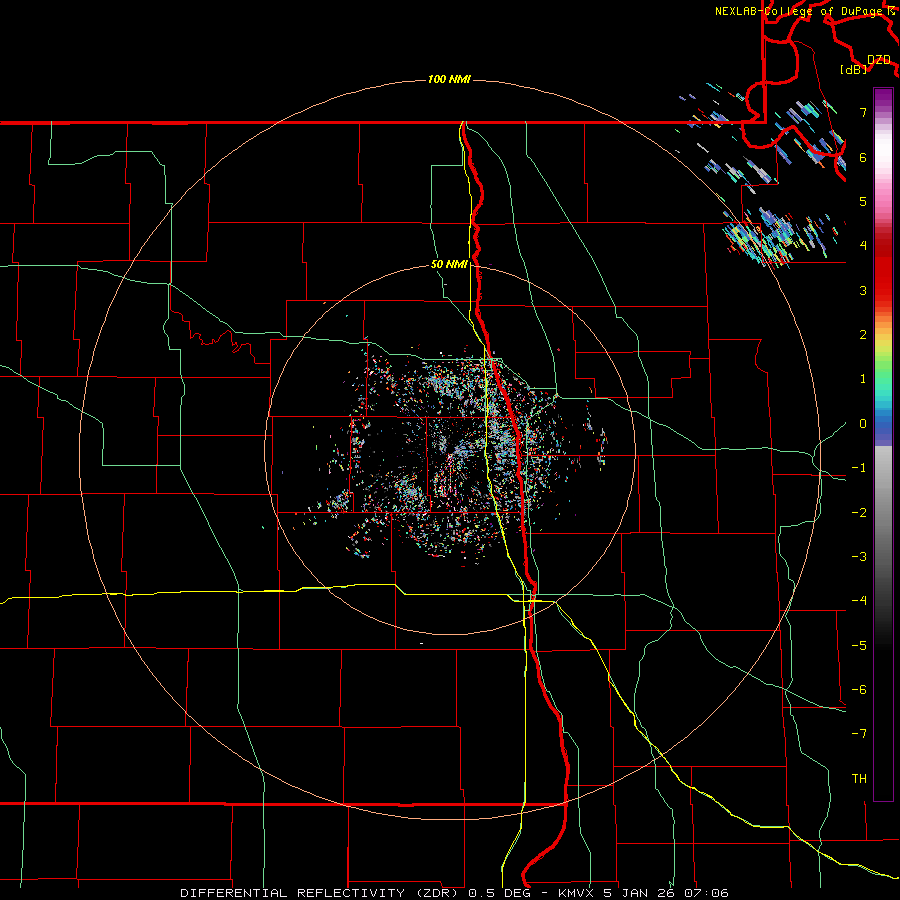Click the -6 value on color scale
Image resolution: width=900 pixels, height=900 pixels.
click(x=859, y=690)
